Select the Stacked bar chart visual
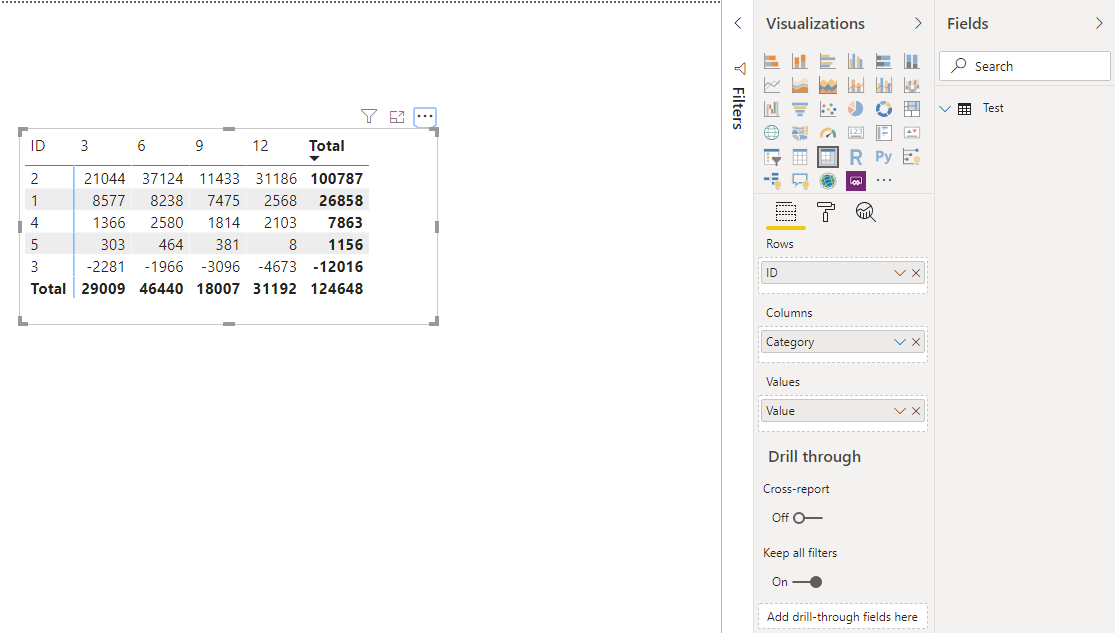Viewport: 1115px width, 633px height. tap(772, 61)
